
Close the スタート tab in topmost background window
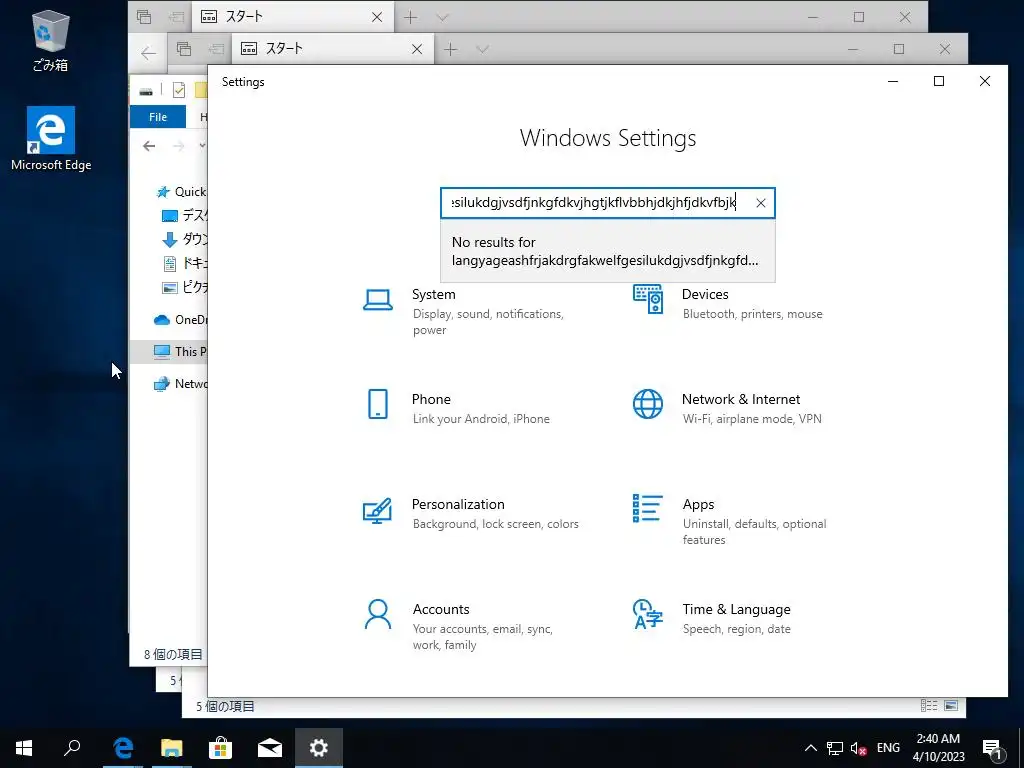[x=377, y=17]
